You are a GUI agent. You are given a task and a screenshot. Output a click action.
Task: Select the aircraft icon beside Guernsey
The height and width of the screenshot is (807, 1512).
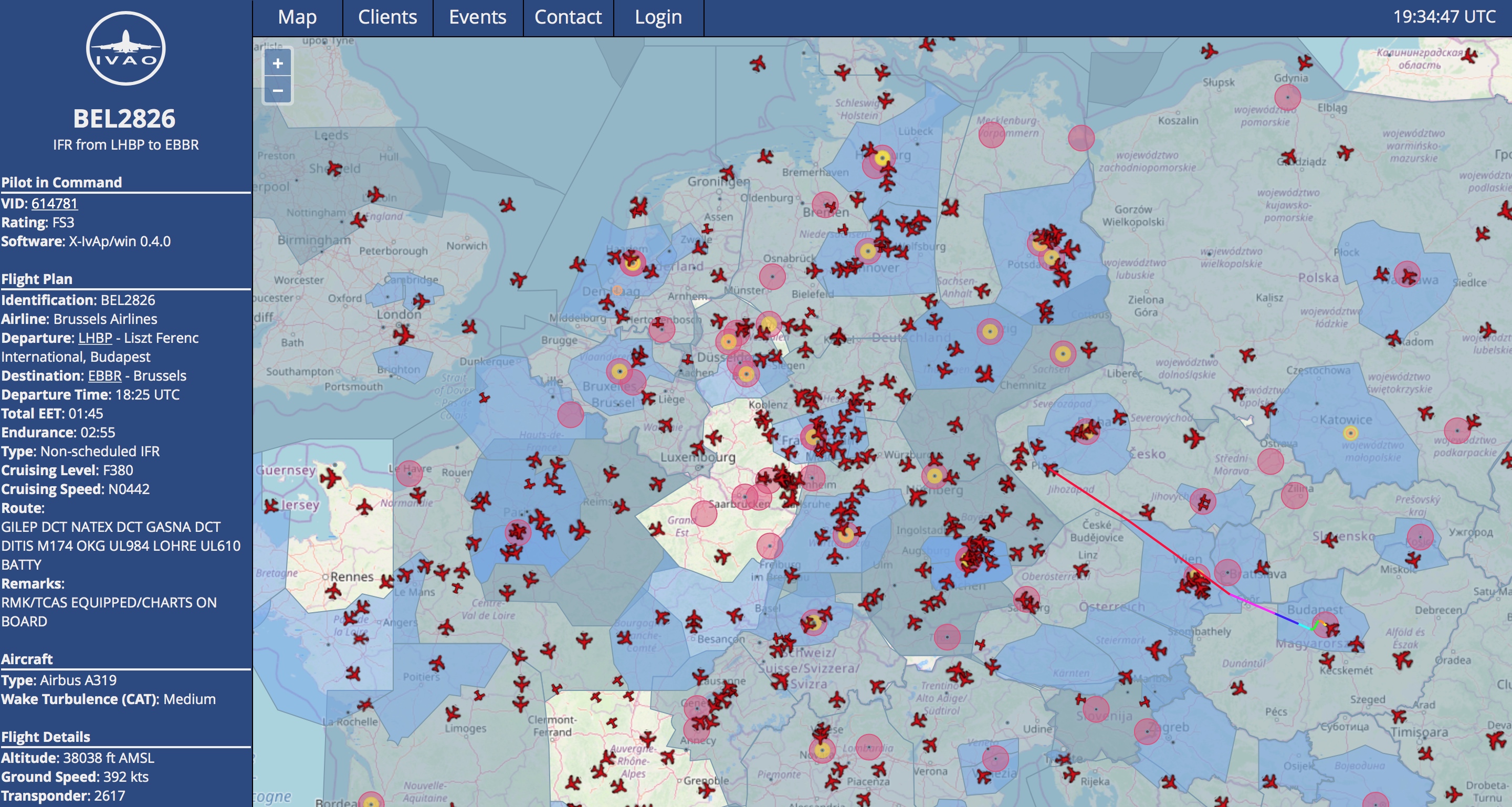pyautogui.click(x=330, y=478)
